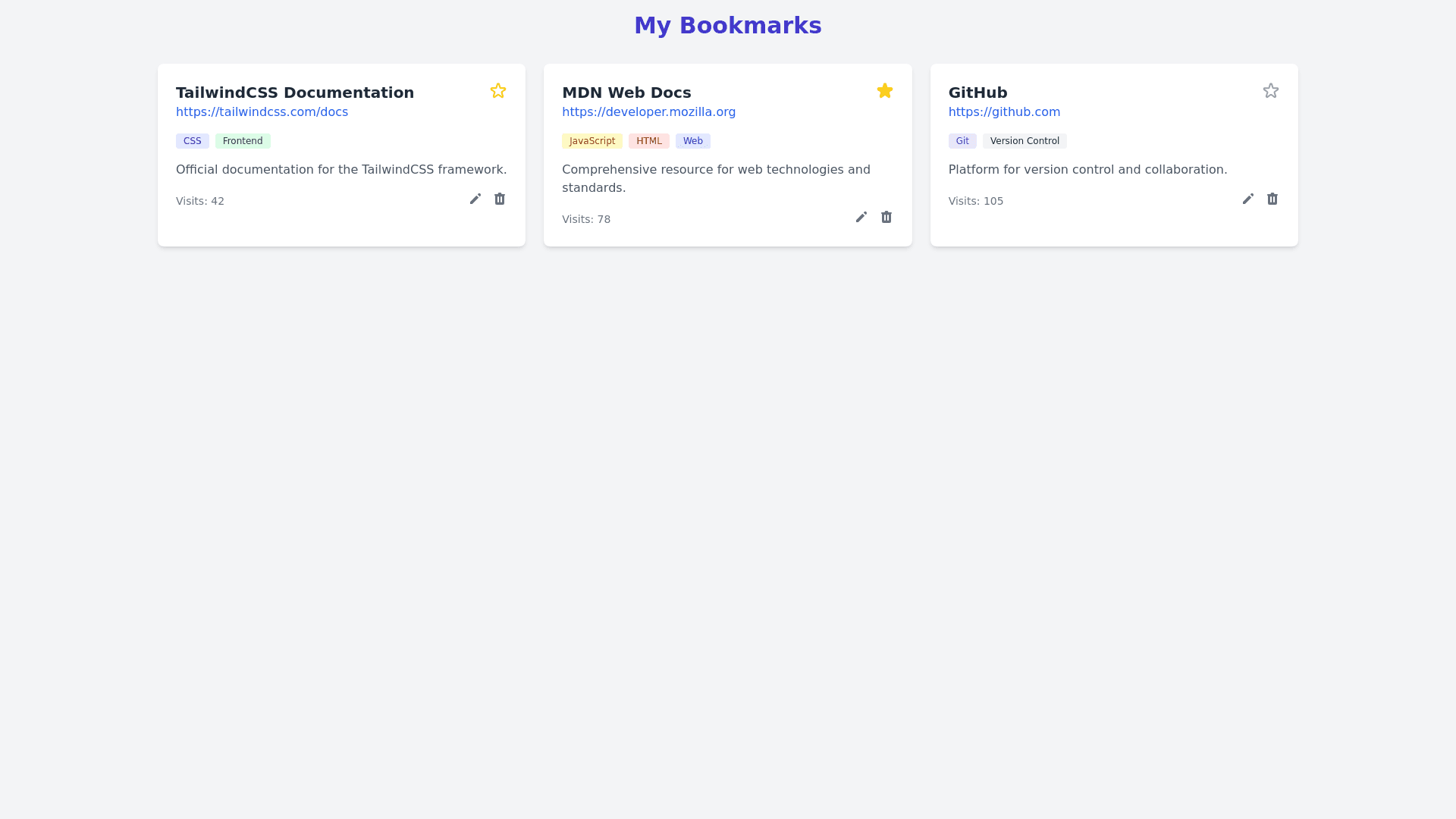Click the CSS tag
This screenshot has width=1456, height=819.
tap(193, 141)
